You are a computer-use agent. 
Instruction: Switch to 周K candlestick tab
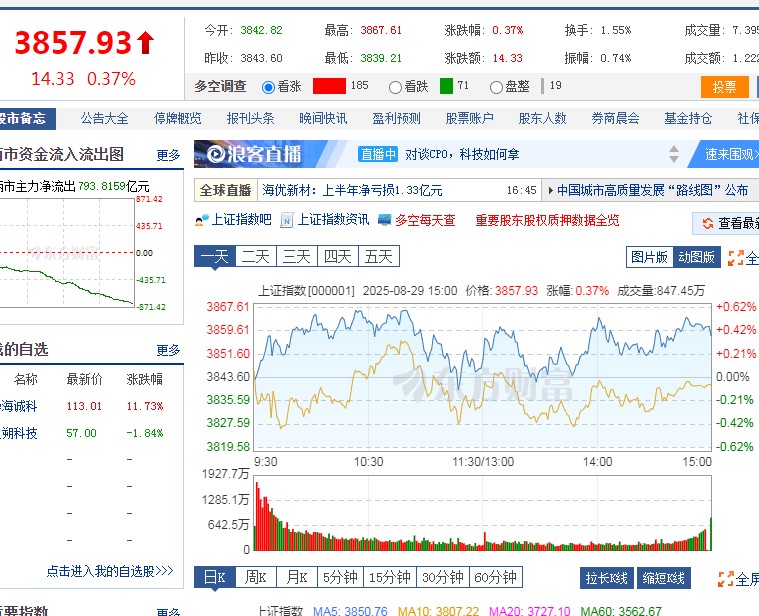(256, 577)
